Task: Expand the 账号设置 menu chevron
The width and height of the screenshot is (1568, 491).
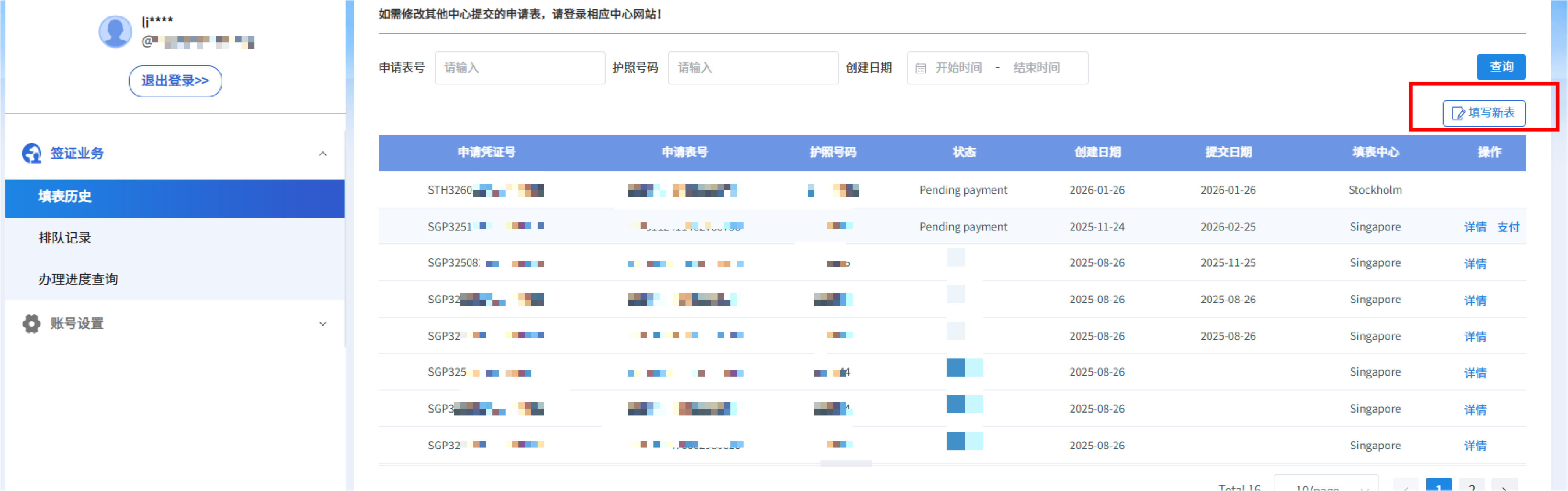Action: pyautogui.click(x=322, y=324)
